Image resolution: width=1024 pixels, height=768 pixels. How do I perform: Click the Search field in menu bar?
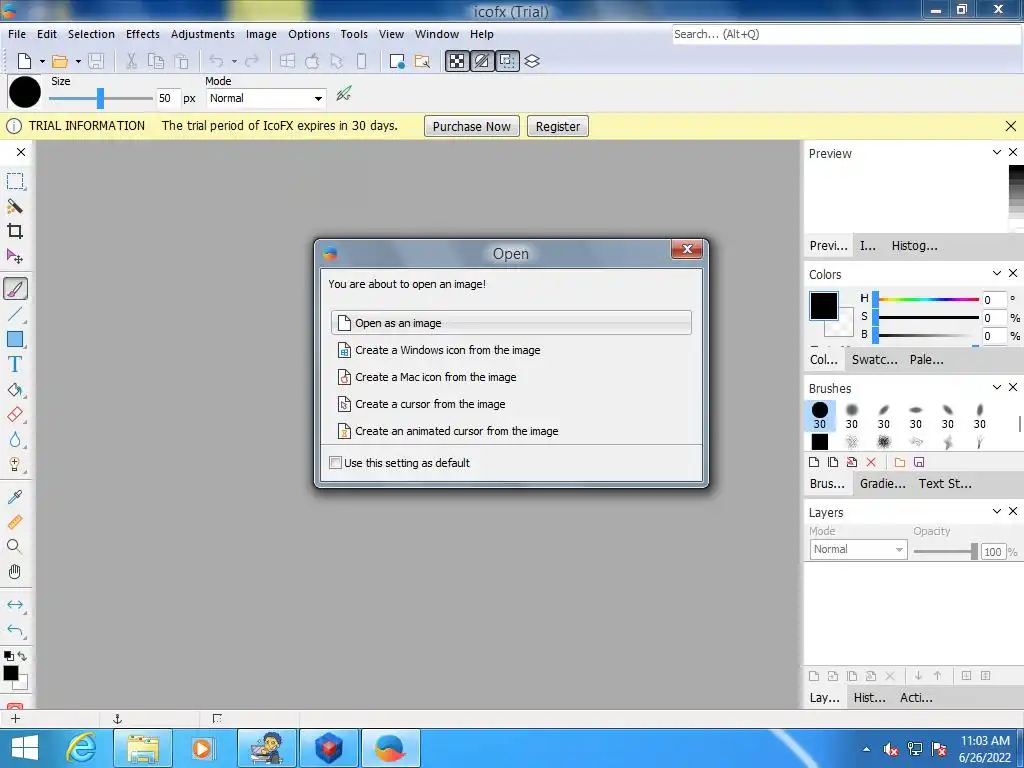point(846,35)
